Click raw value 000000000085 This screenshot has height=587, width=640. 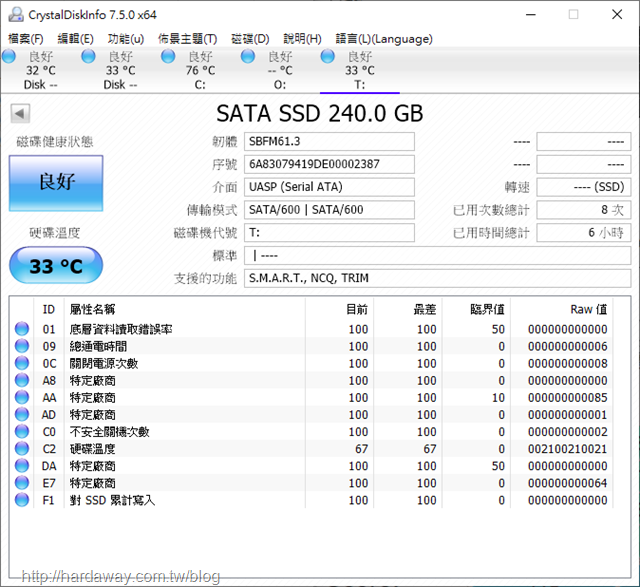coord(567,398)
